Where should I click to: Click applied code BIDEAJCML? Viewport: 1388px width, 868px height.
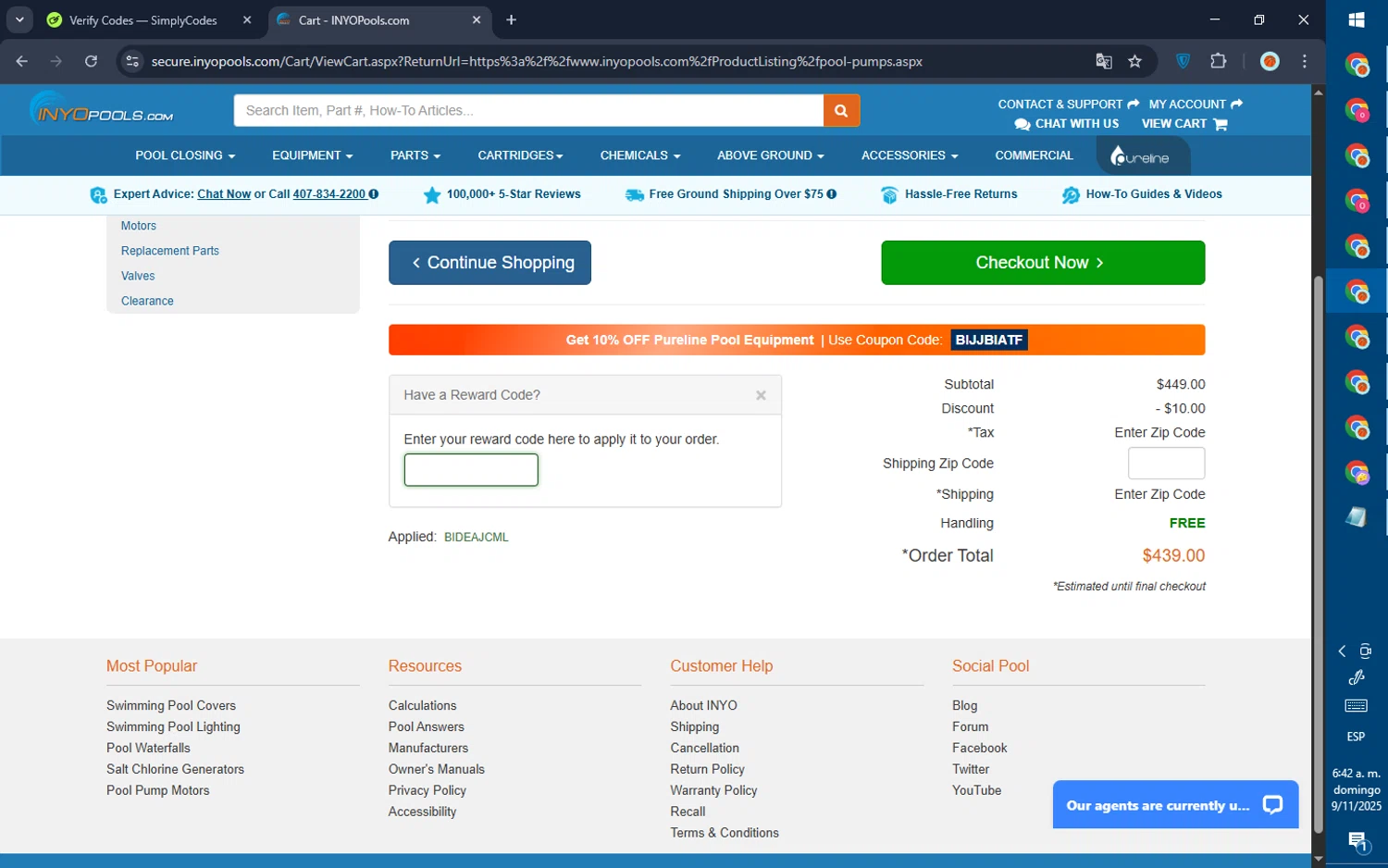pos(477,537)
